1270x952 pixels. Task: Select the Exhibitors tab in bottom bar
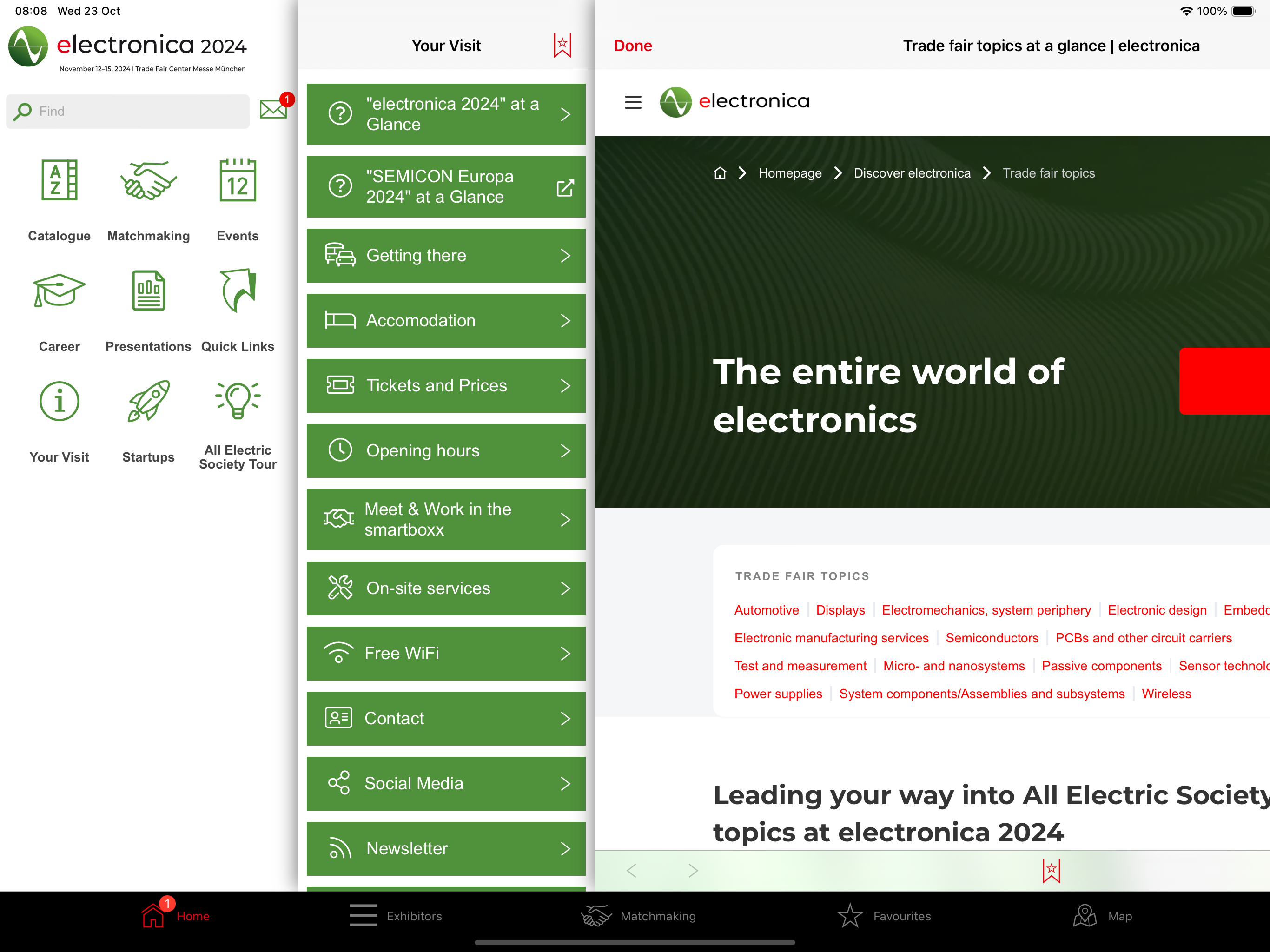click(x=396, y=916)
